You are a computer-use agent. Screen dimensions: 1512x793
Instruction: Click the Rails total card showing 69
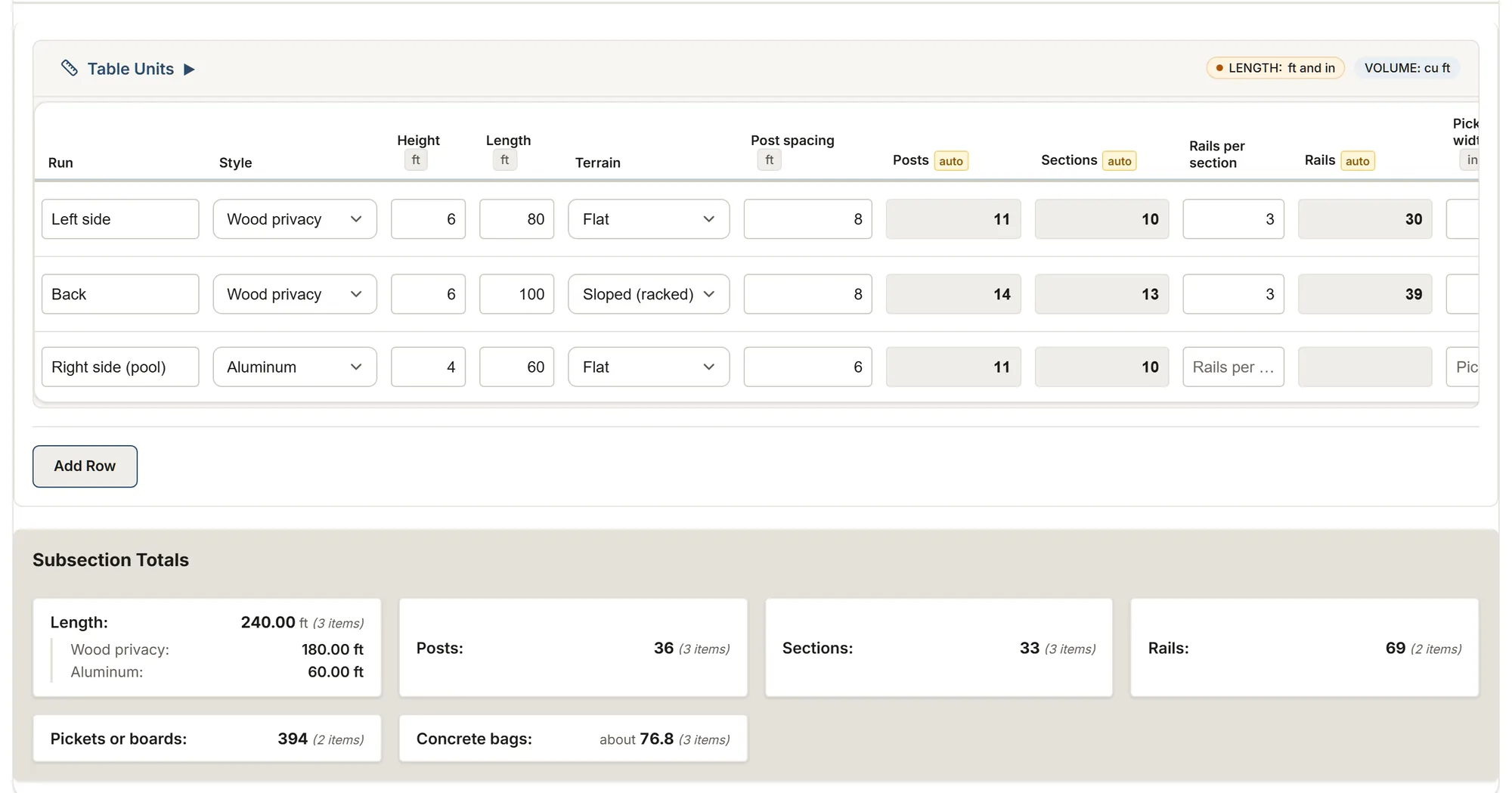1304,648
